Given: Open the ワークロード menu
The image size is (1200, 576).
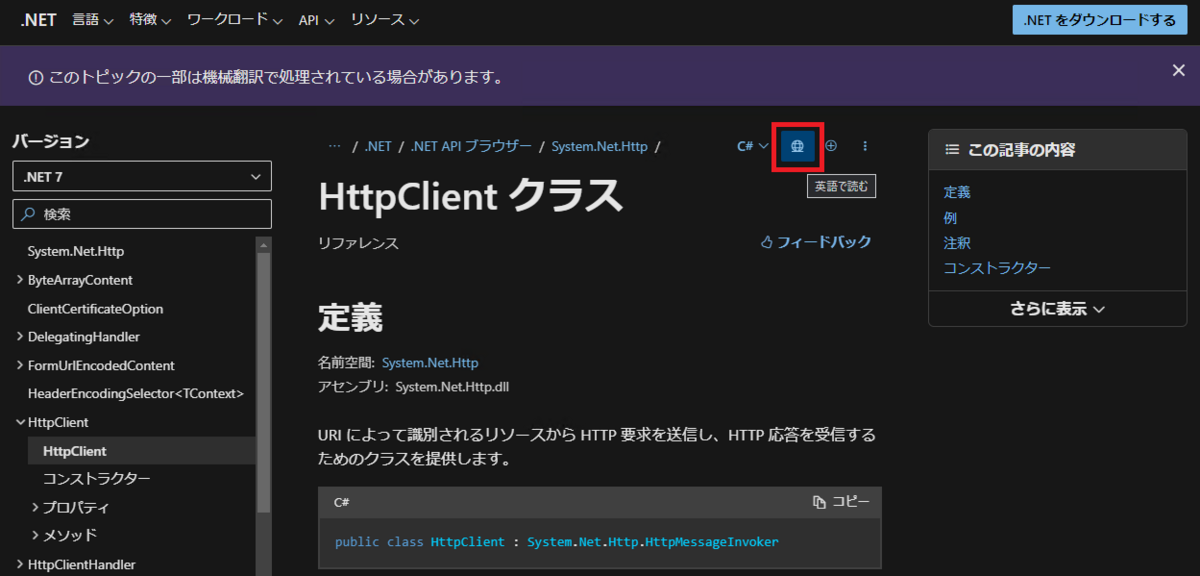Looking at the screenshot, I should [x=235, y=20].
